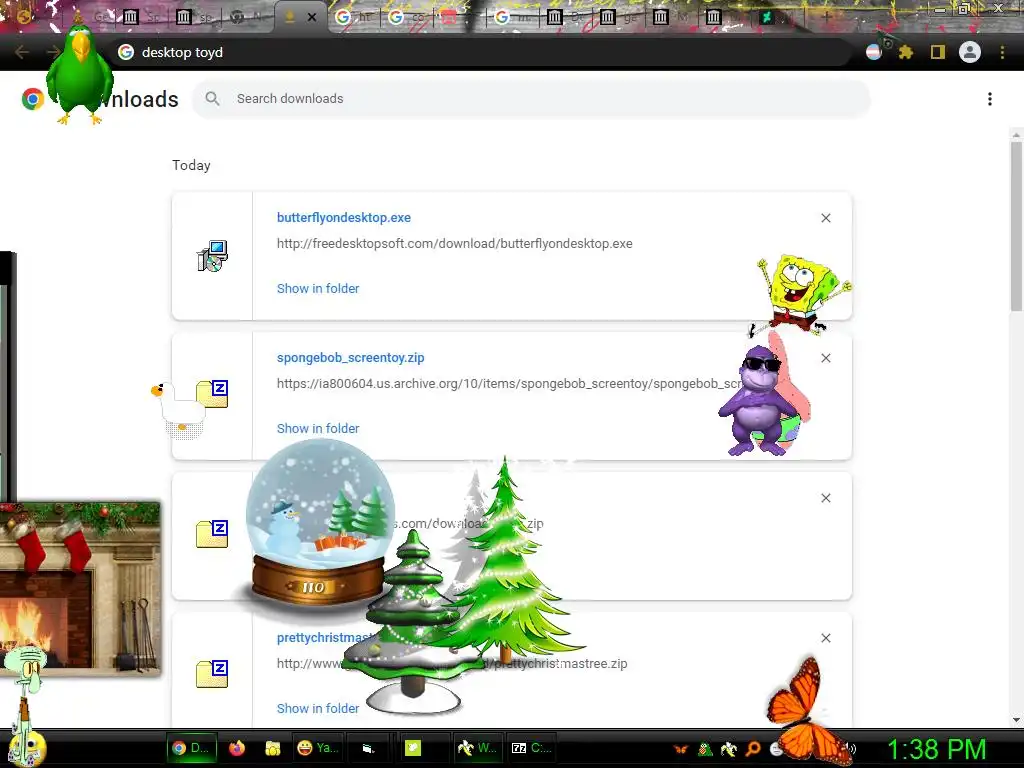Click the installer icon of butterflyondesktop.exe

pos(212,255)
